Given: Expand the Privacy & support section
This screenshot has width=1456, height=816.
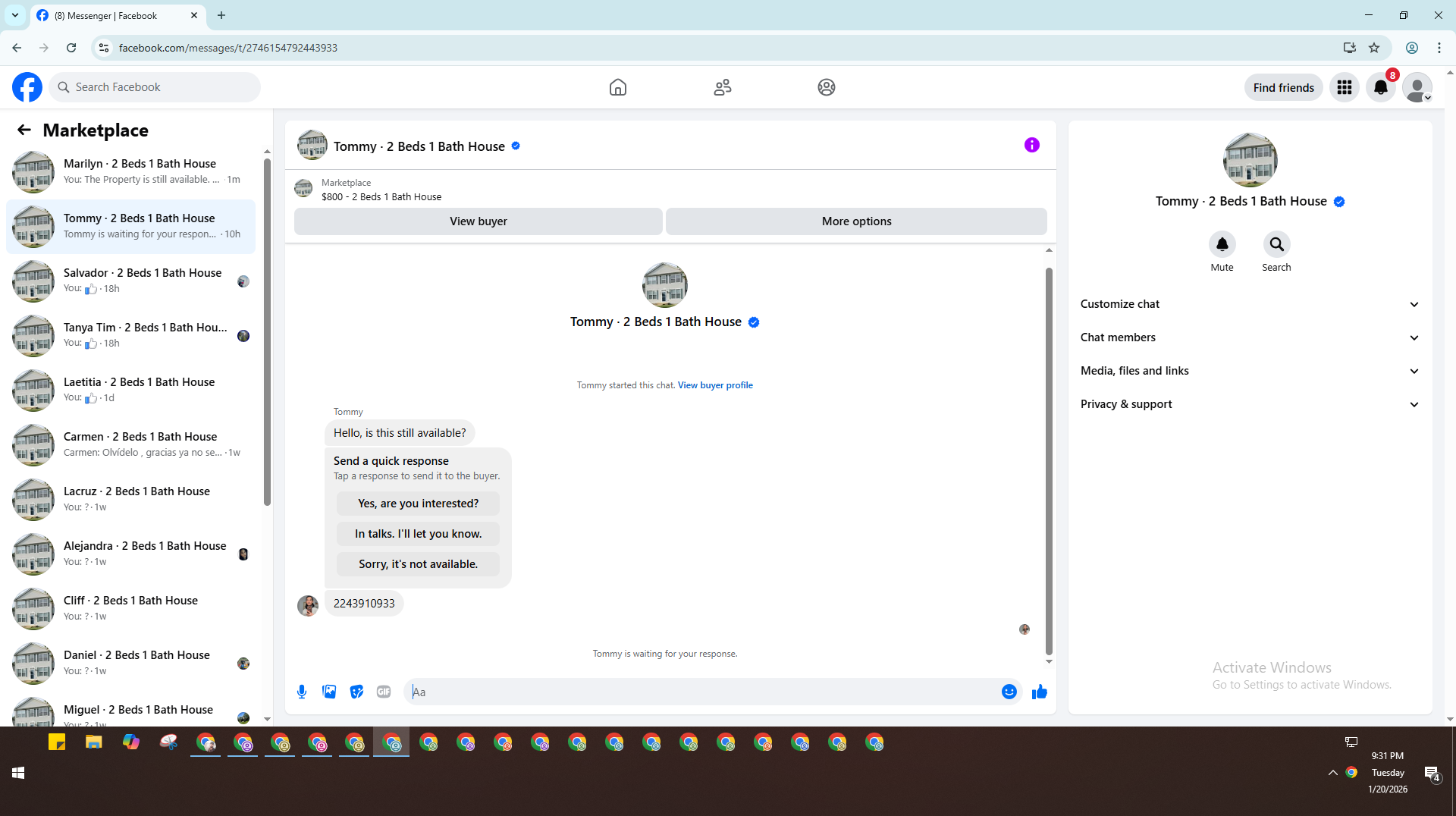Looking at the screenshot, I should coord(1250,404).
